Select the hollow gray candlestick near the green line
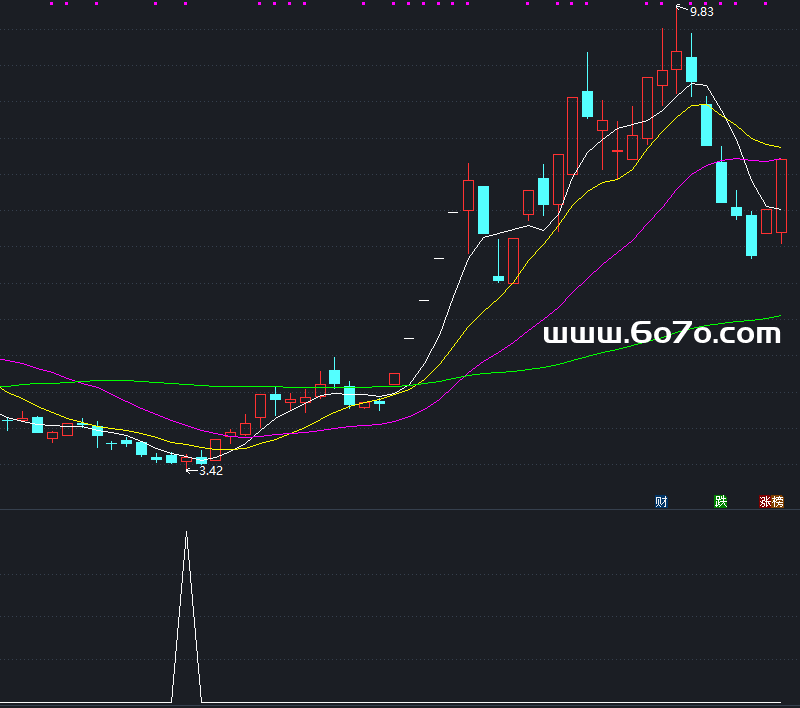Screen dimensions: 800x708 click(x=394, y=379)
